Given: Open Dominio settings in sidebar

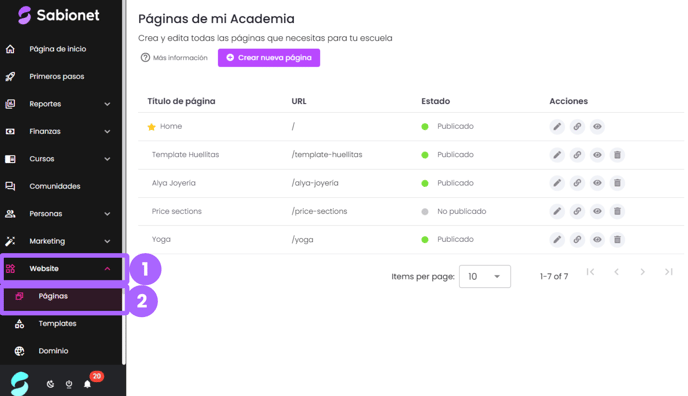Looking at the screenshot, I should point(53,351).
